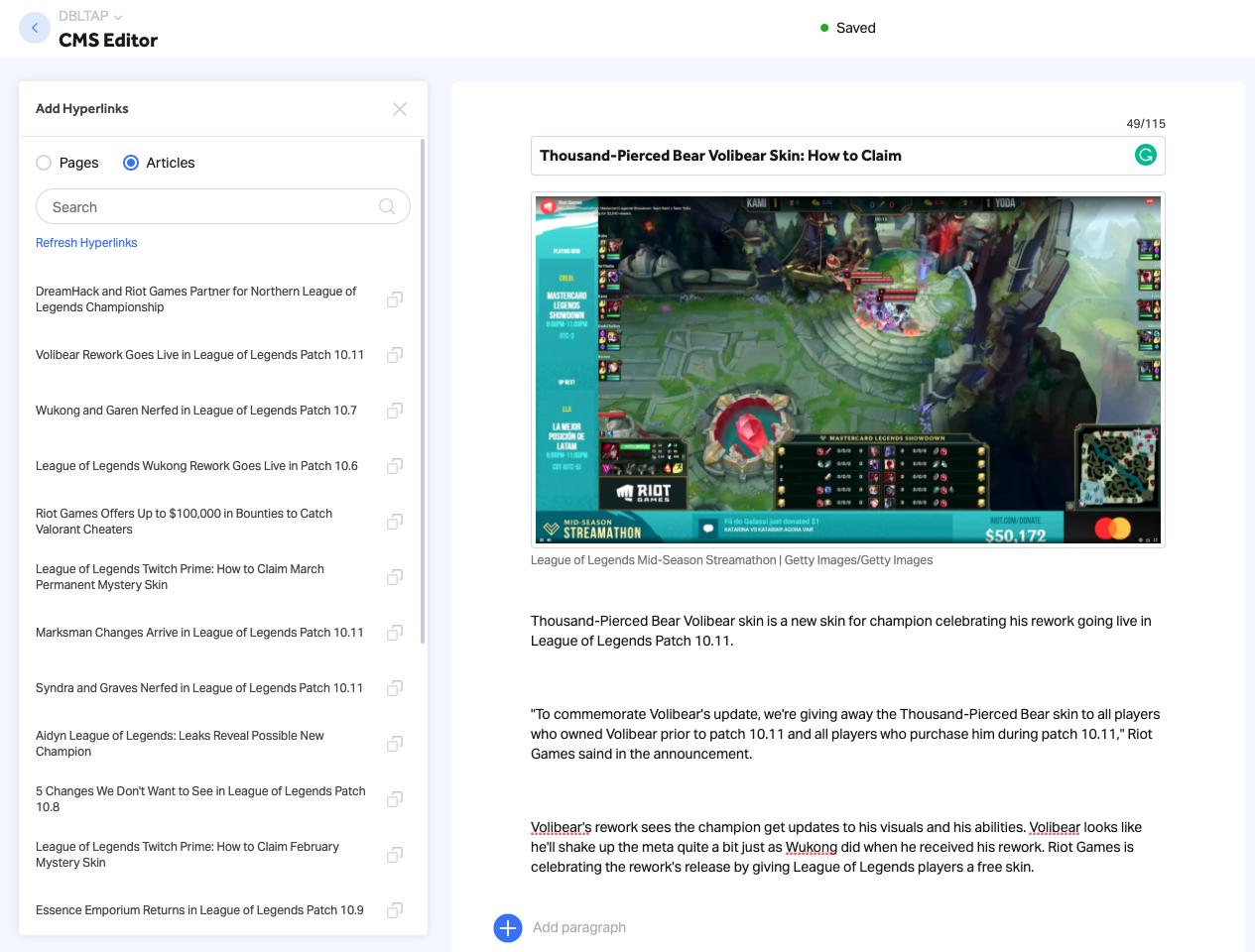Click the blue plus Add paragraph button
This screenshot has width=1255, height=952.
tap(508, 928)
